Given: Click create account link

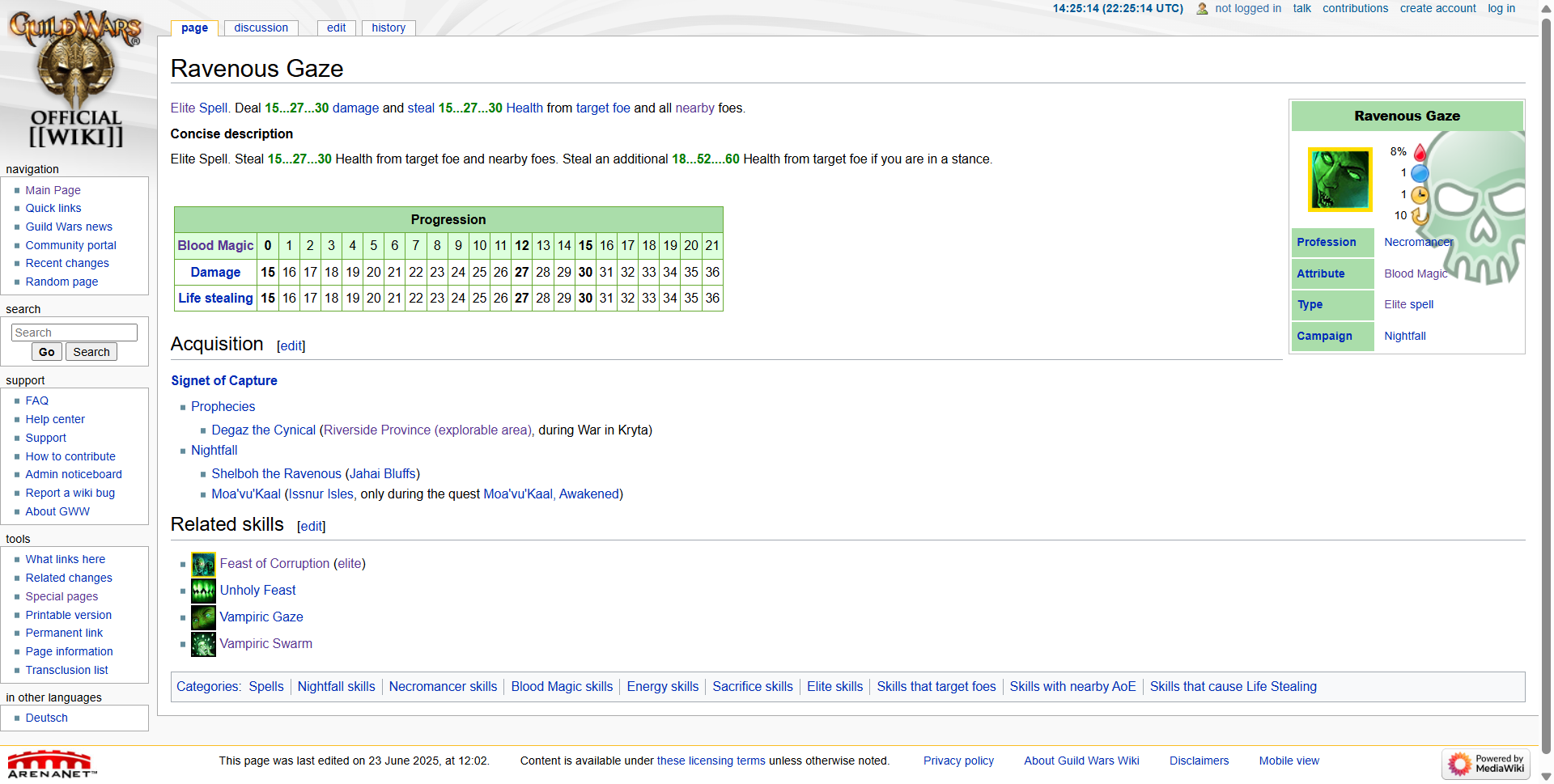Looking at the screenshot, I should 1437,8.
